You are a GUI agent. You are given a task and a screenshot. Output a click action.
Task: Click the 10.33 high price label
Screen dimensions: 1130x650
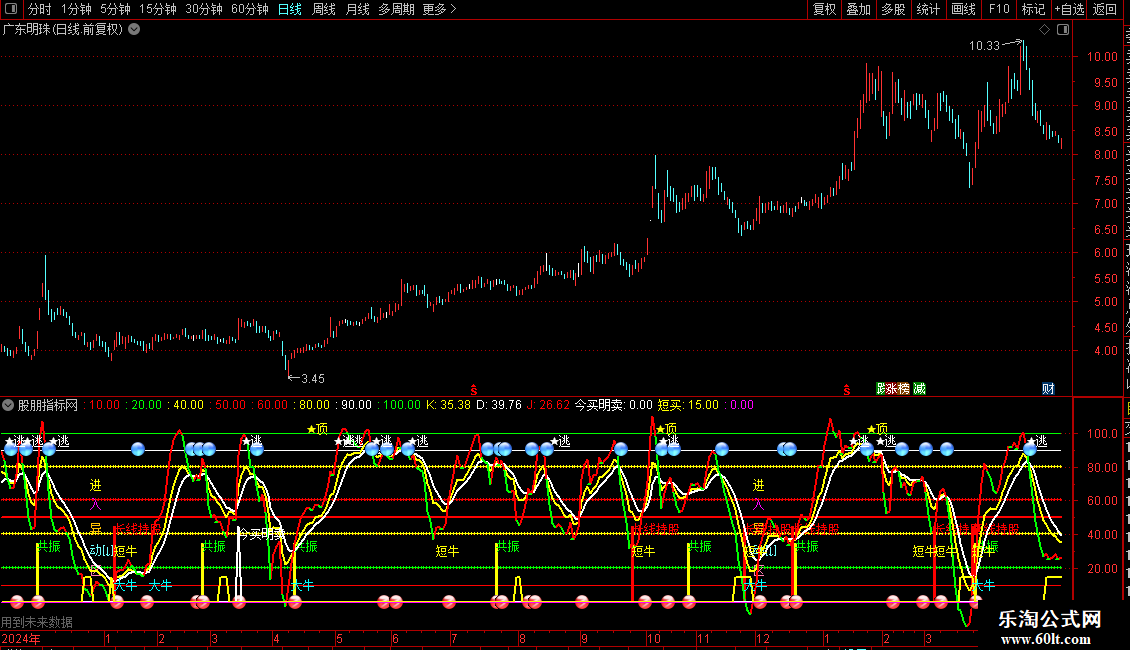coord(984,45)
